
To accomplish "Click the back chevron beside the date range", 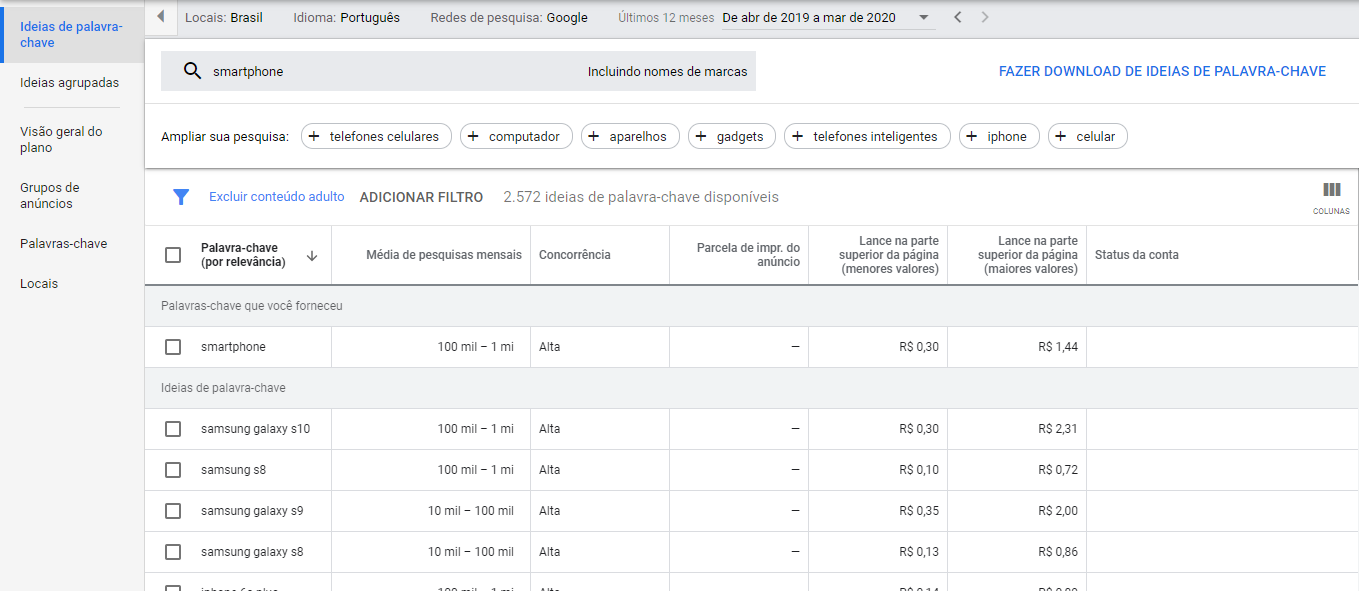I will [957, 17].
